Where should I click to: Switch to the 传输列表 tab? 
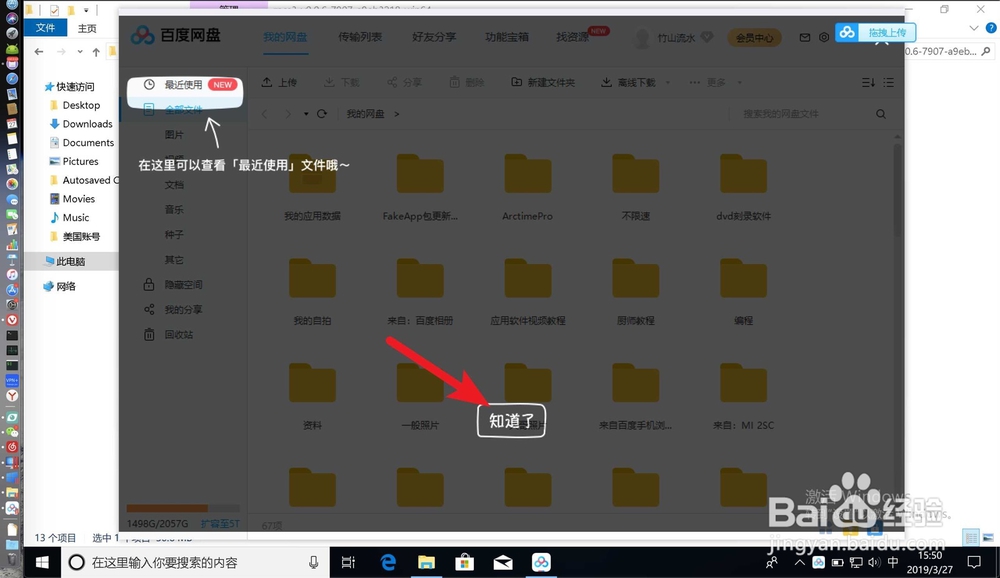(360, 37)
